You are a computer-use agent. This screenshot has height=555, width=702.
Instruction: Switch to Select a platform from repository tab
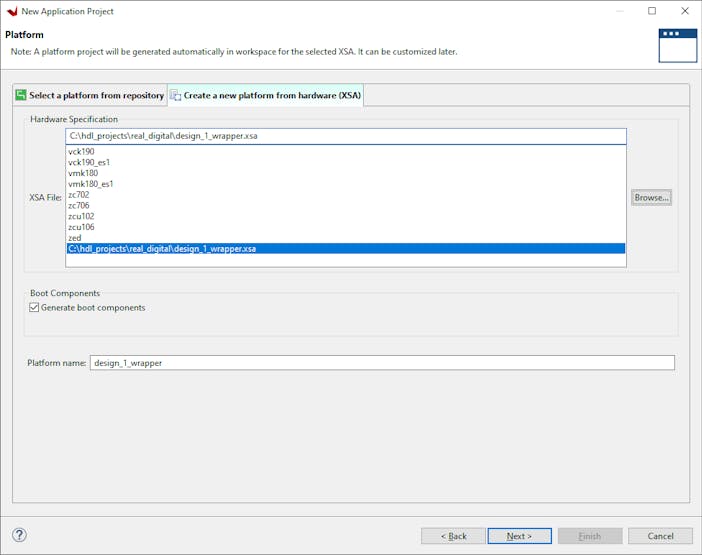[x=90, y=95]
